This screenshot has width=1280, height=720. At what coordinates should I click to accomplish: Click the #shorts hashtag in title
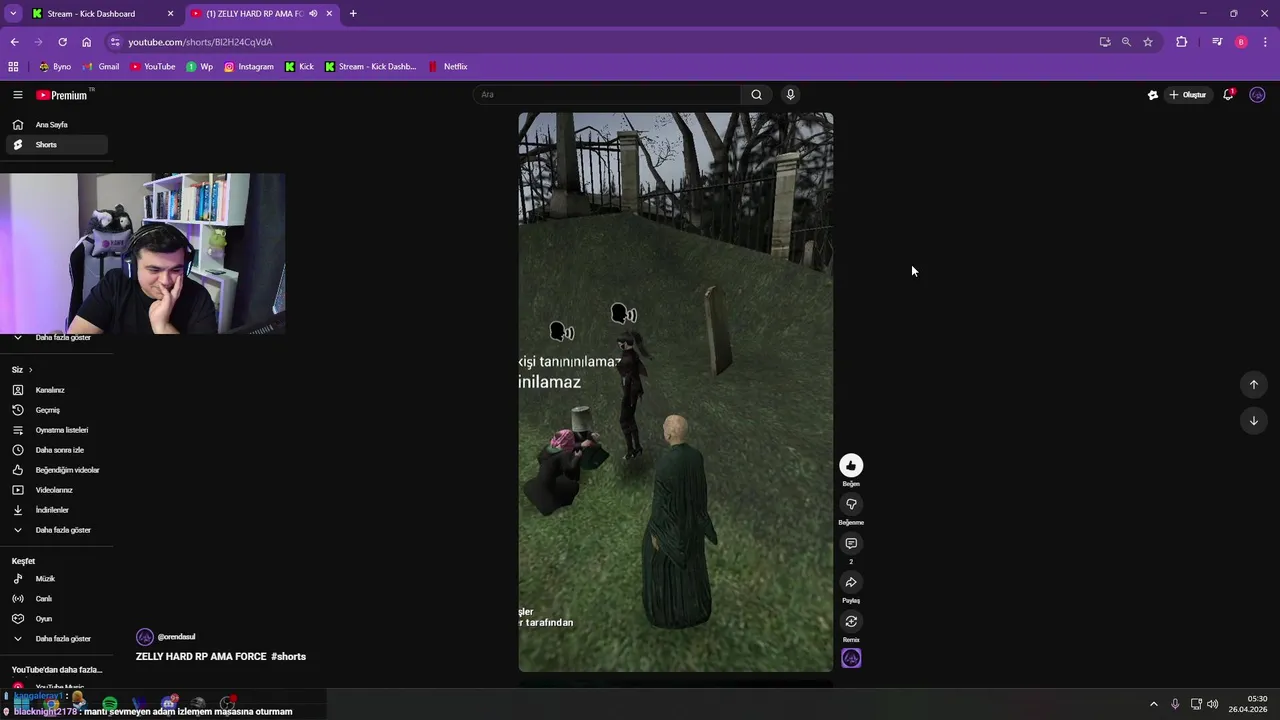(x=288, y=657)
